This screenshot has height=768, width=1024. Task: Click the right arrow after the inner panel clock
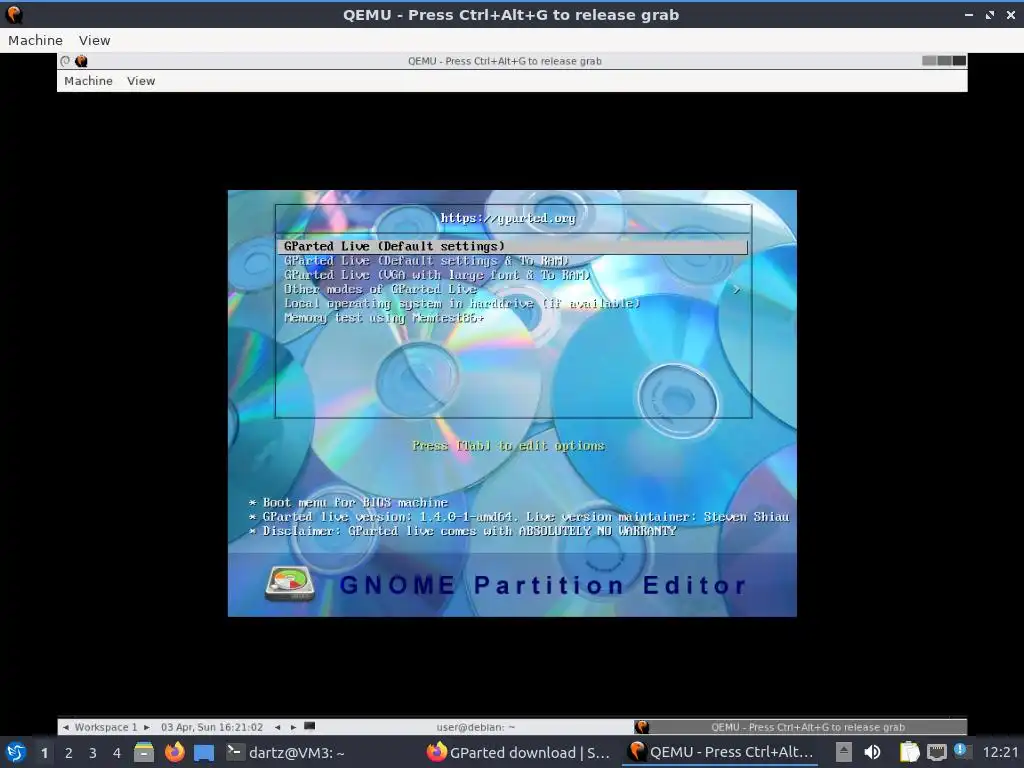[x=293, y=727]
